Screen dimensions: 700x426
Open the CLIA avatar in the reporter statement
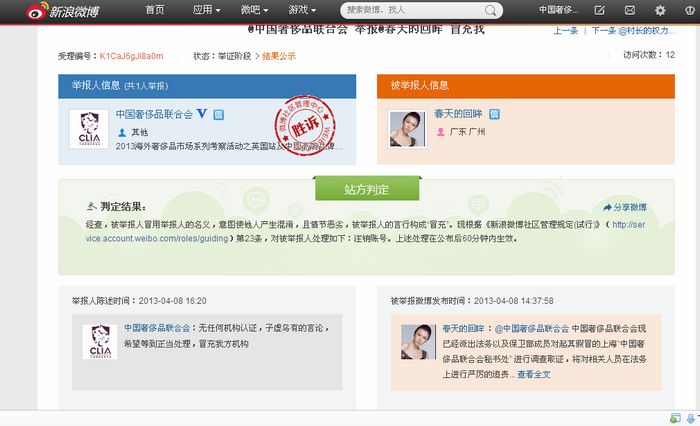100,342
